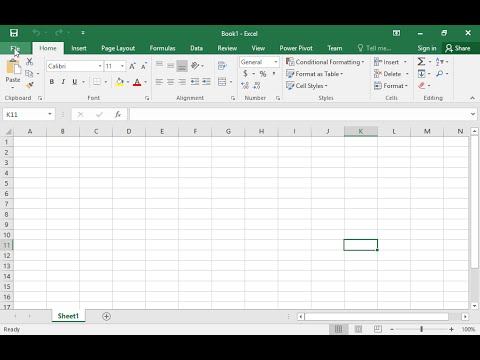This screenshot has width=480, height=360.
Task: Open the Delete cells dropdown arrow
Action: [407, 74]
